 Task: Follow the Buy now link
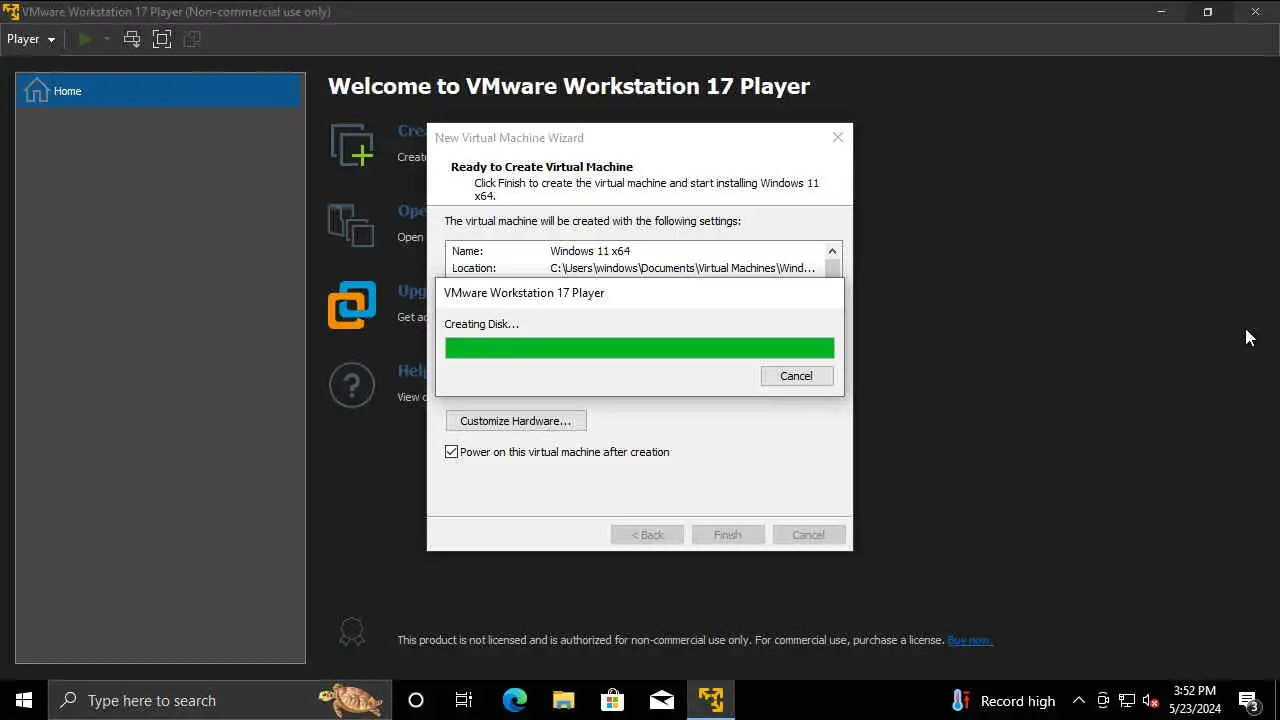(970, 640)
